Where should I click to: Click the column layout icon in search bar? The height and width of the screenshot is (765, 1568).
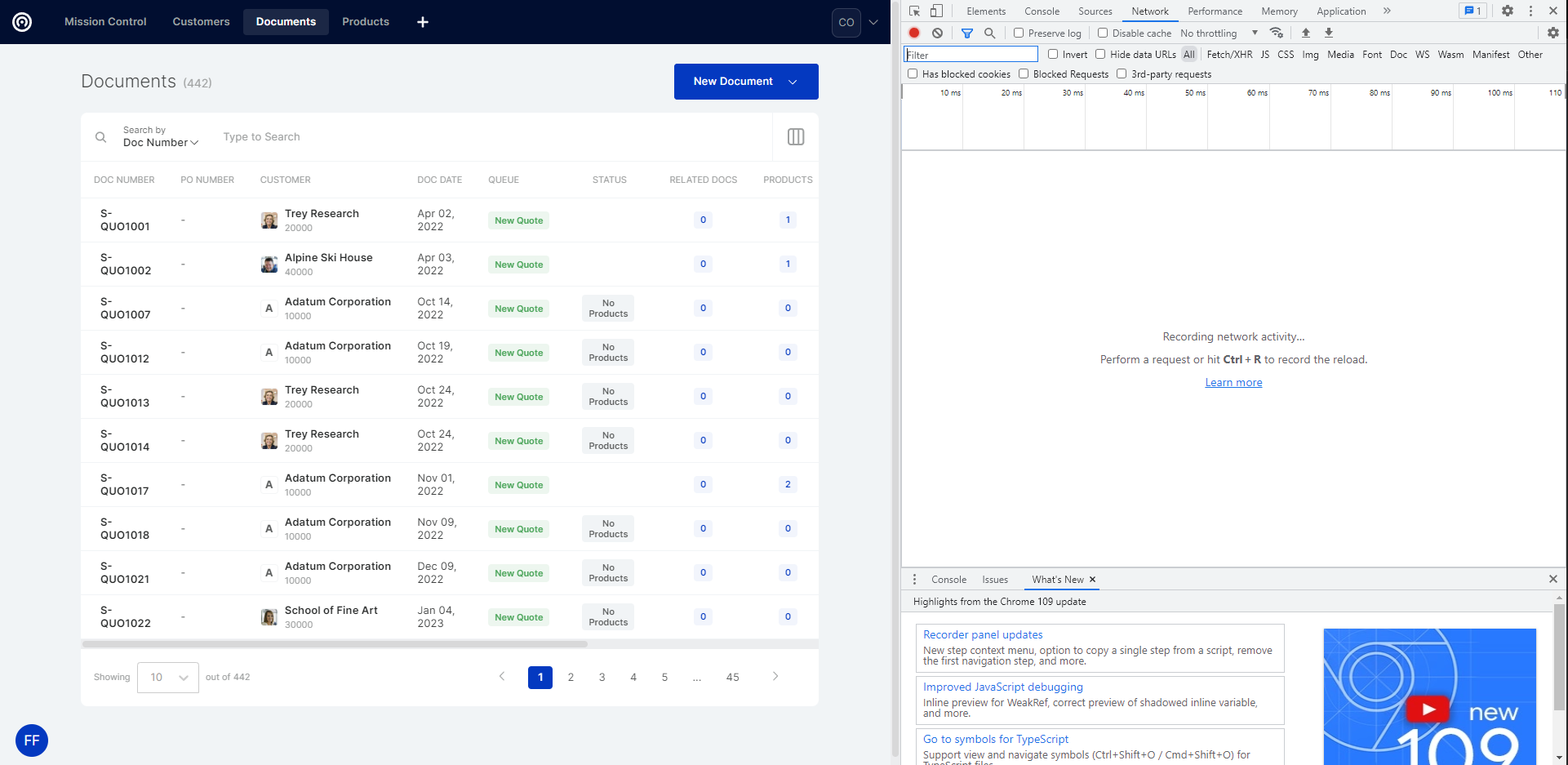coord(795,137)
